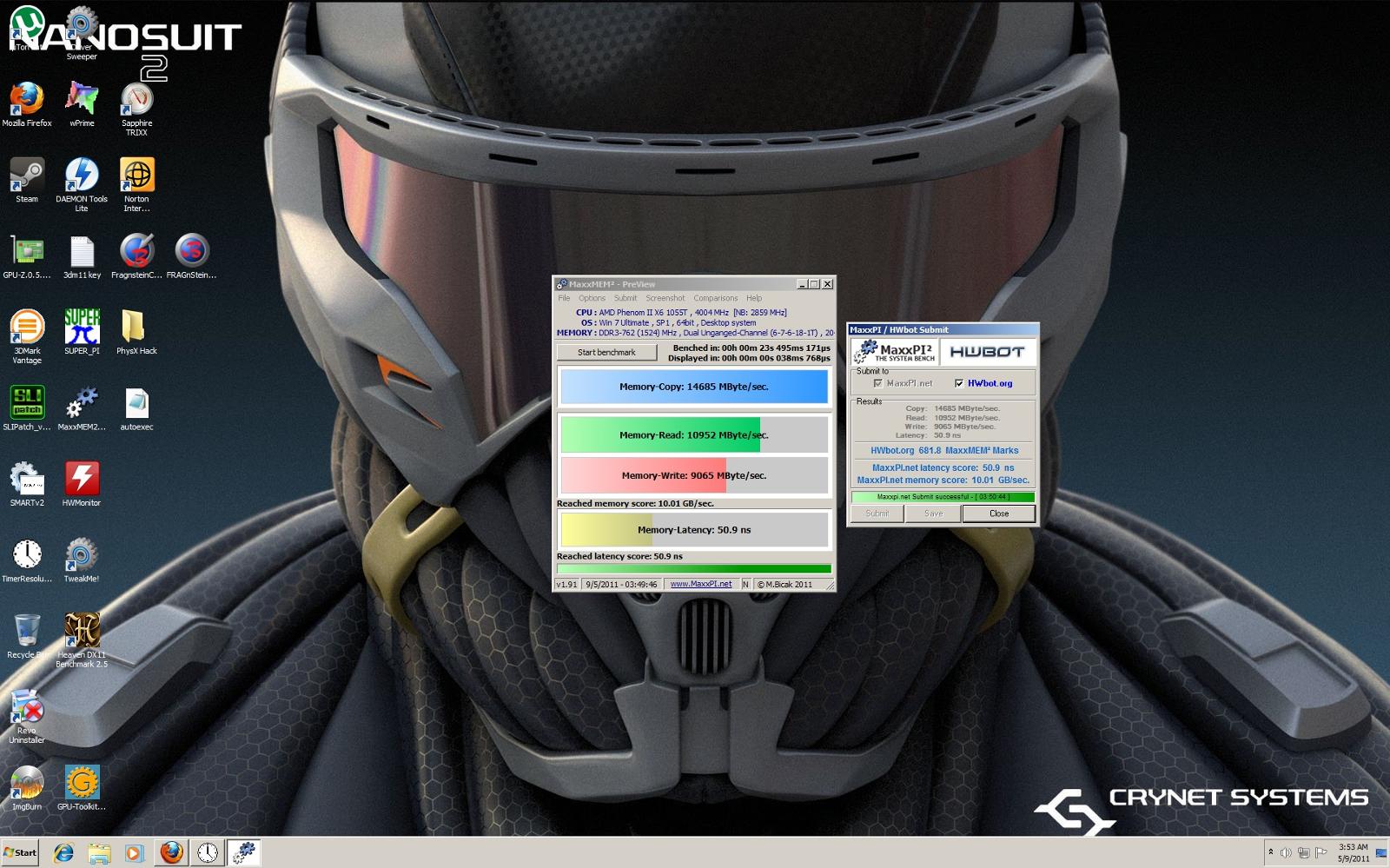Select the ImgBurn desktop icon
The height and width of the screenshot is (868, 1390).
[27, 788]
